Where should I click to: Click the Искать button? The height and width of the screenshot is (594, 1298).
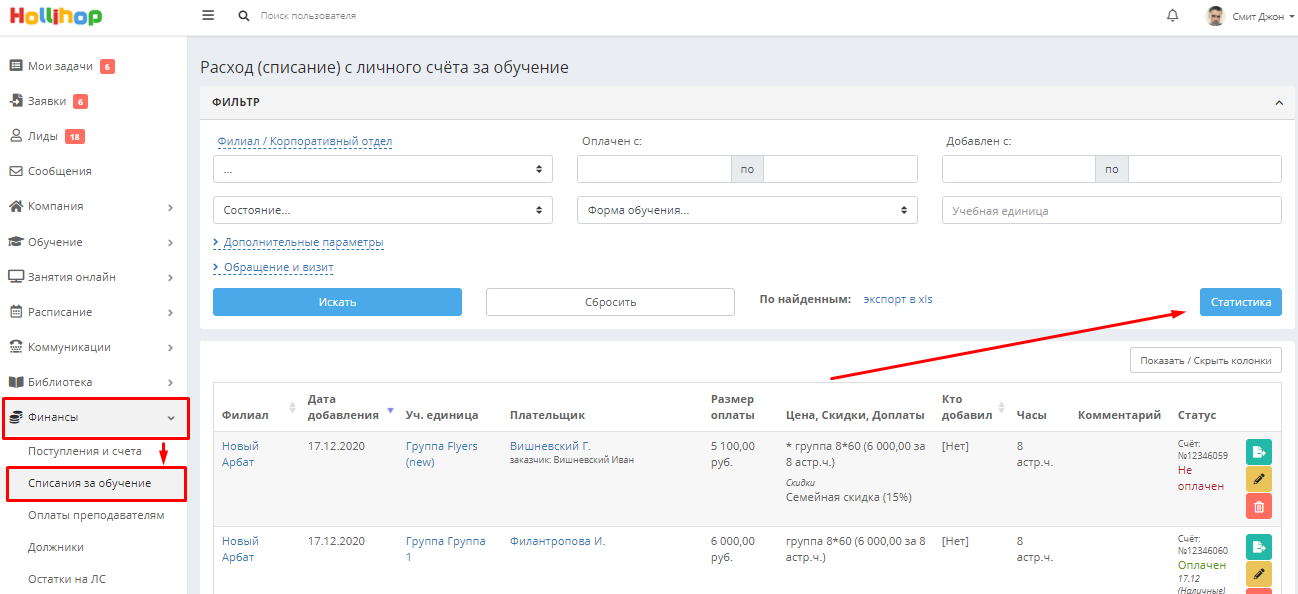(337, 302)
